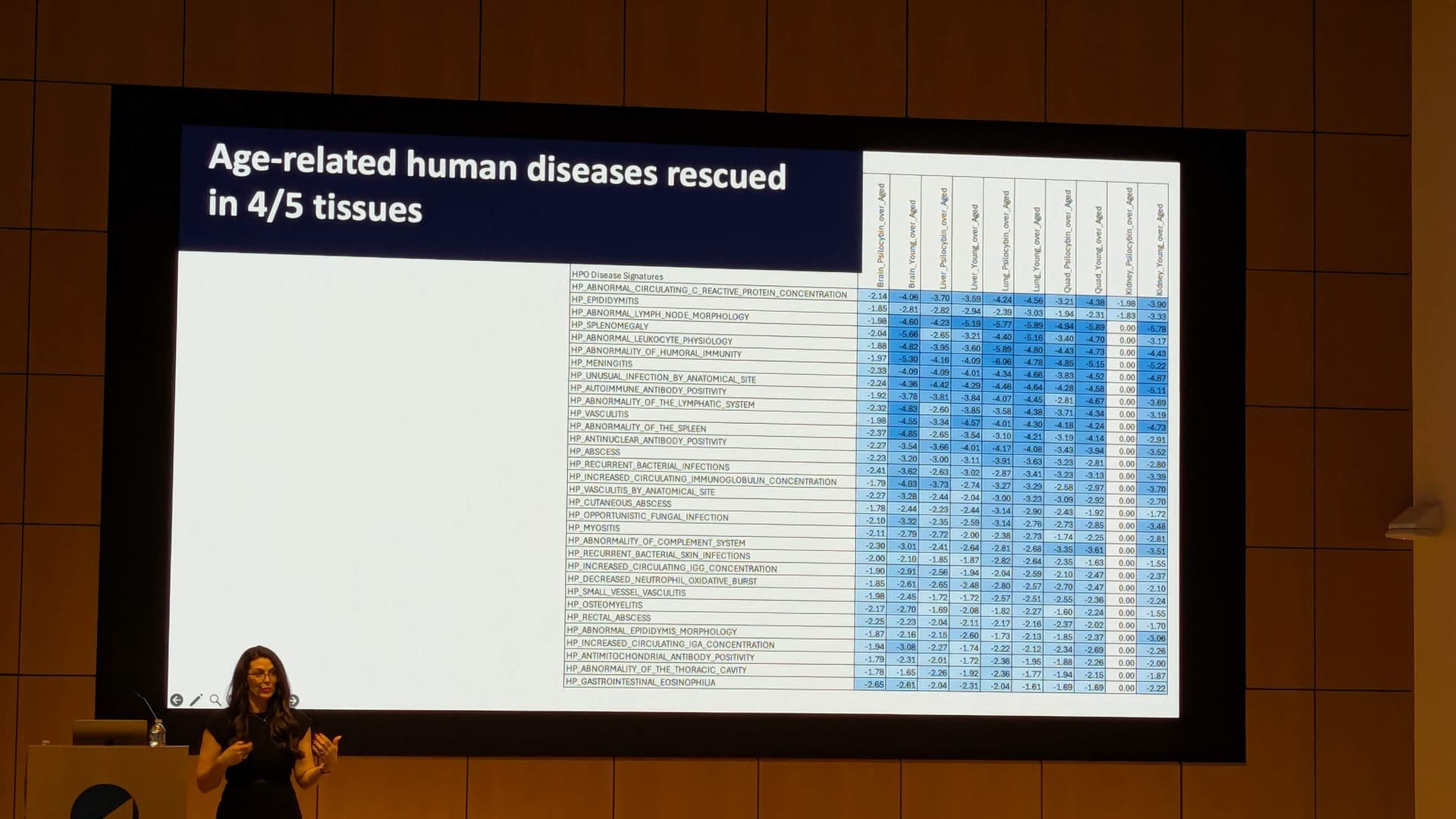Click the next slide arrow icon
Image resolution: width=1456 pixels, height=819 pixels.
point(294,700)
